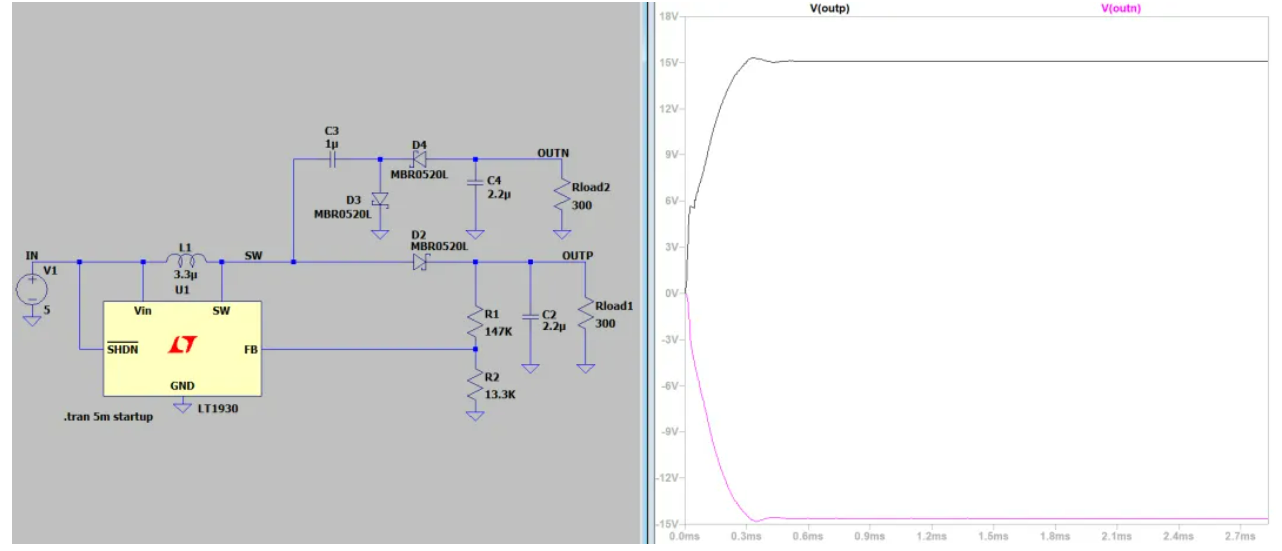Click the OUTP net label

577,255
